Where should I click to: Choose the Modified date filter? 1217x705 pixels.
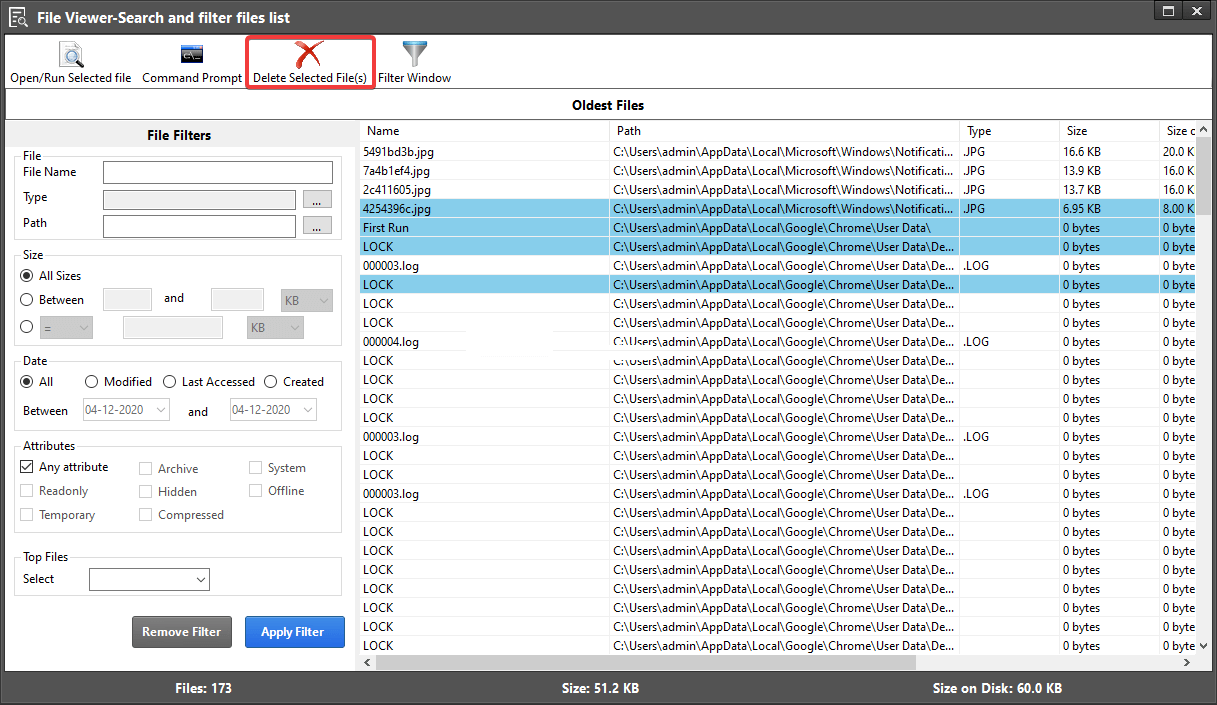pos(91,381)
